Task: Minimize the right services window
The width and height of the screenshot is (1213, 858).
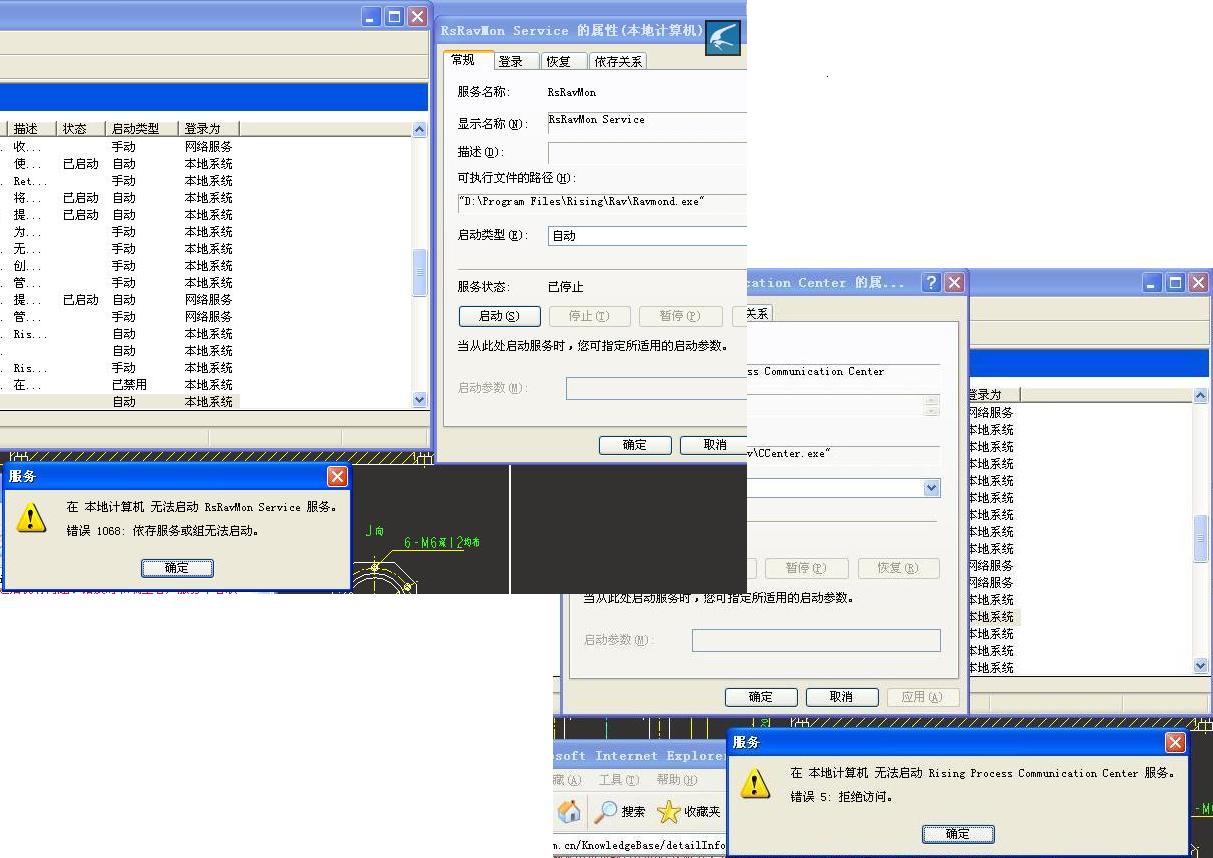Action: click(1152, 283)
